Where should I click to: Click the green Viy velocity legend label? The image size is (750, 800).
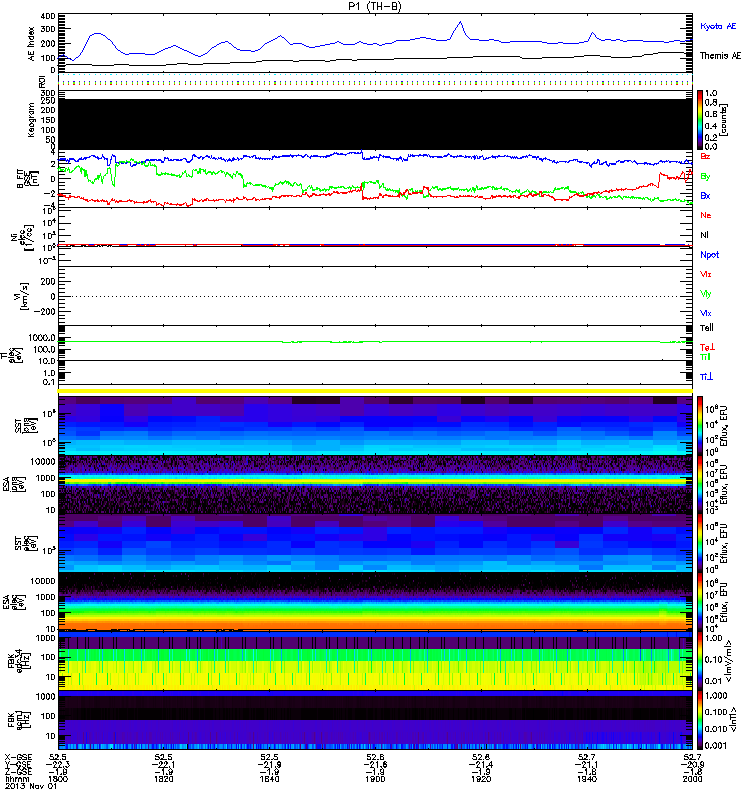(x=706, y=293)
